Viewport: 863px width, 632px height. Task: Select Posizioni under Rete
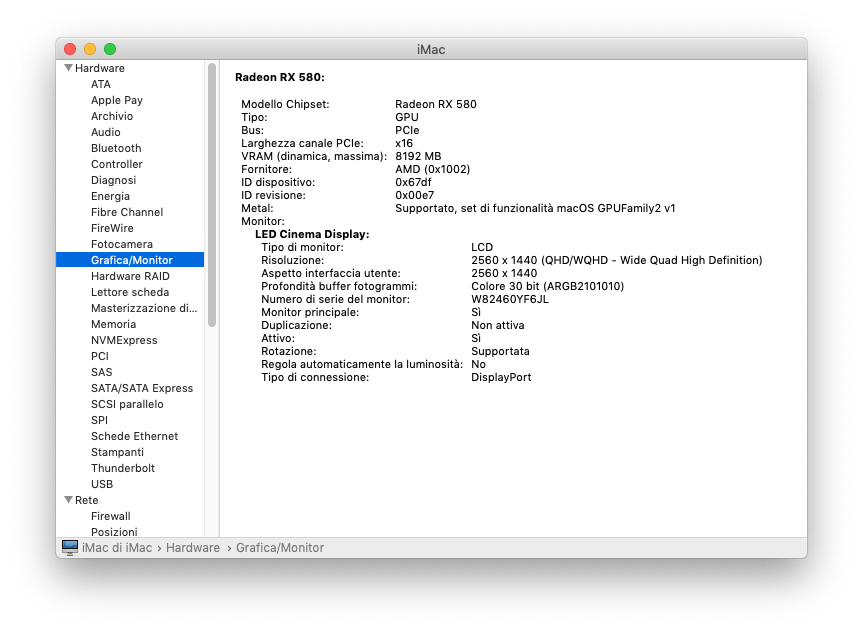(114, 531)
